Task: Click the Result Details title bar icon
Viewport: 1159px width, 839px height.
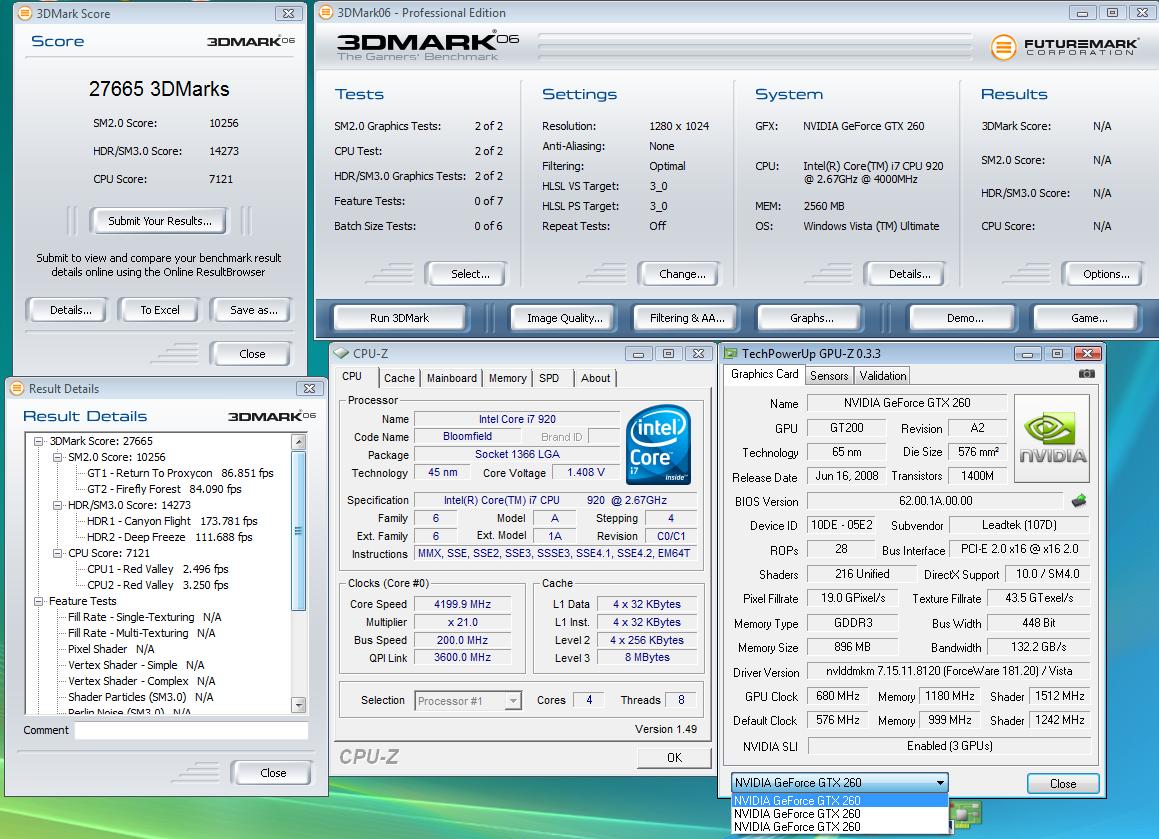Action: point(17,388)
